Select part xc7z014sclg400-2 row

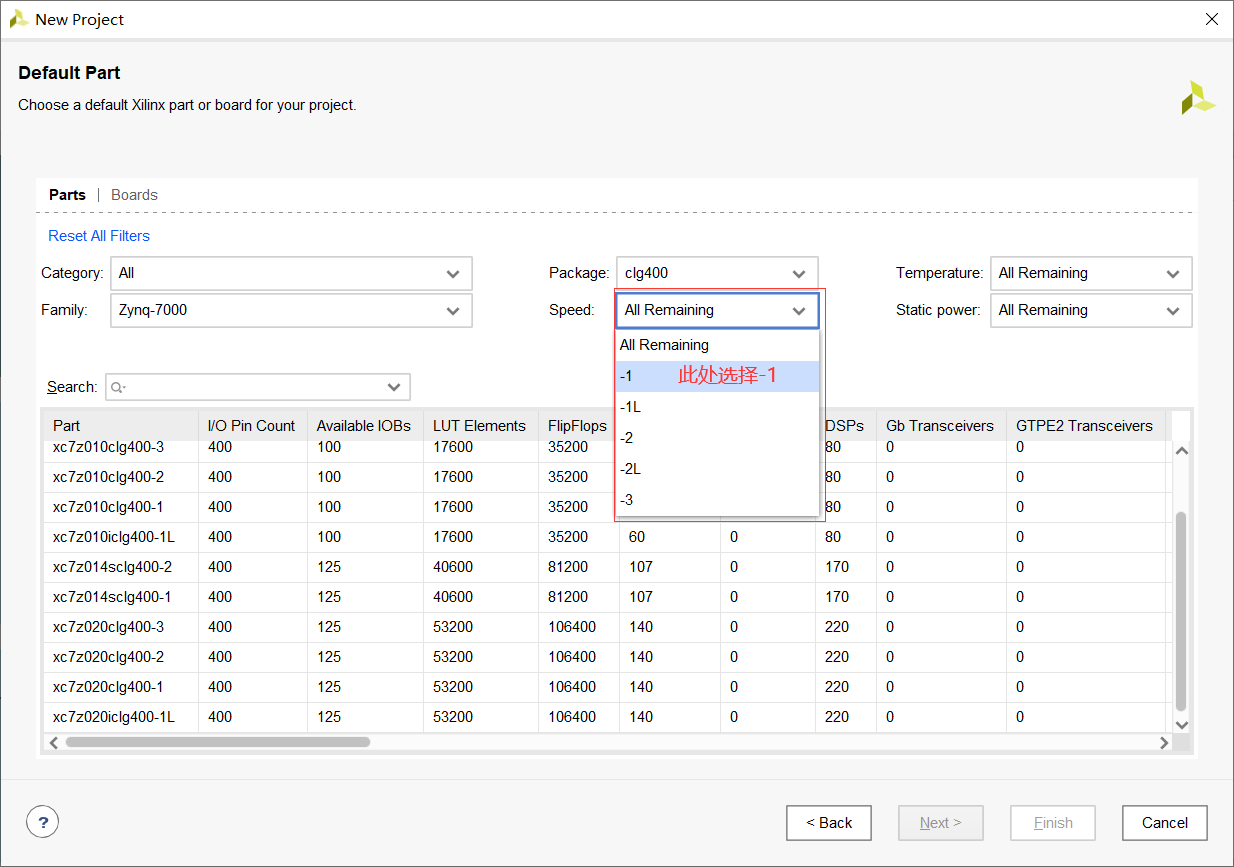point(604,567)
